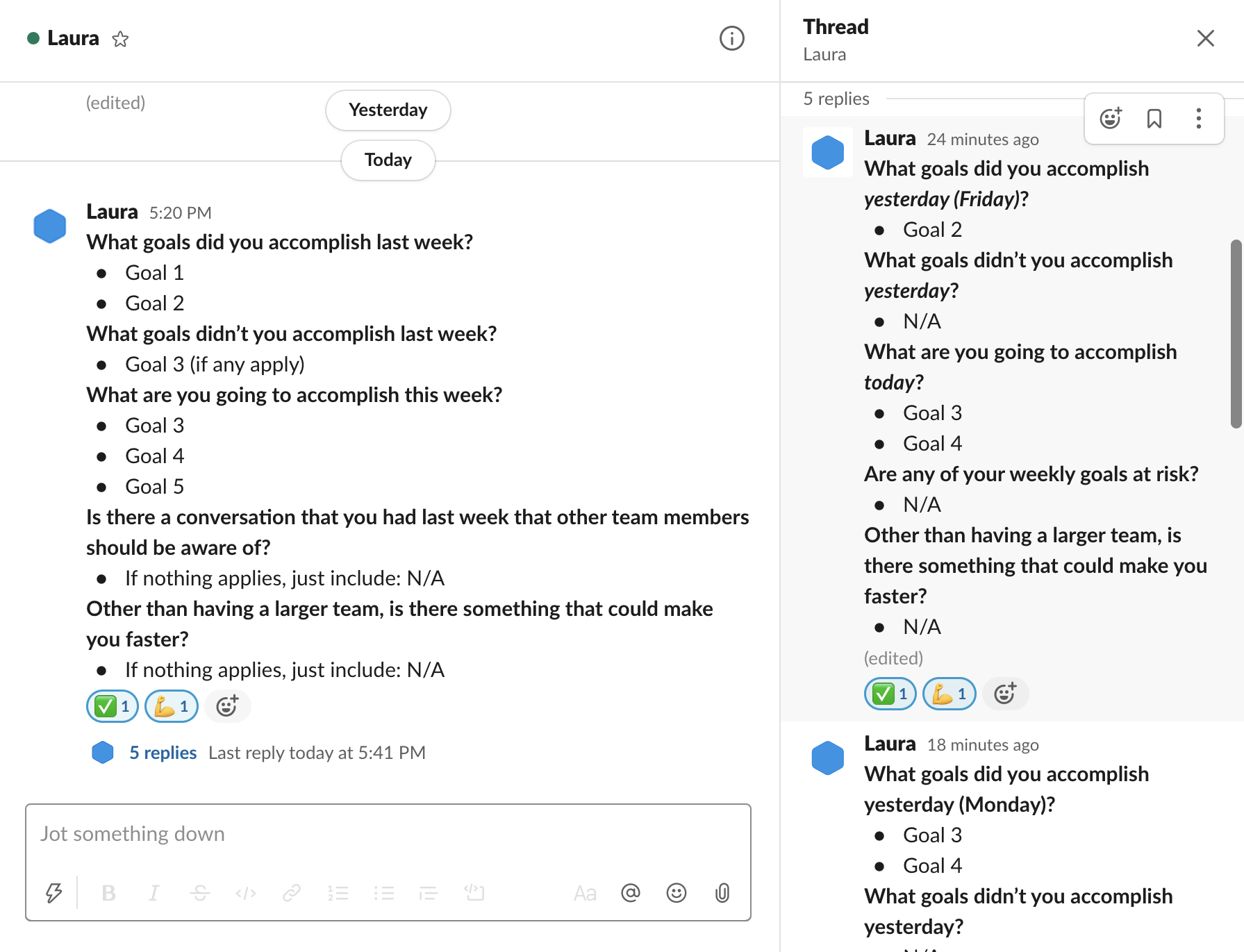Viewport: 1244px width, 952px height.
Task: Open the emoji picker in composer
Action: pos(677,893)
